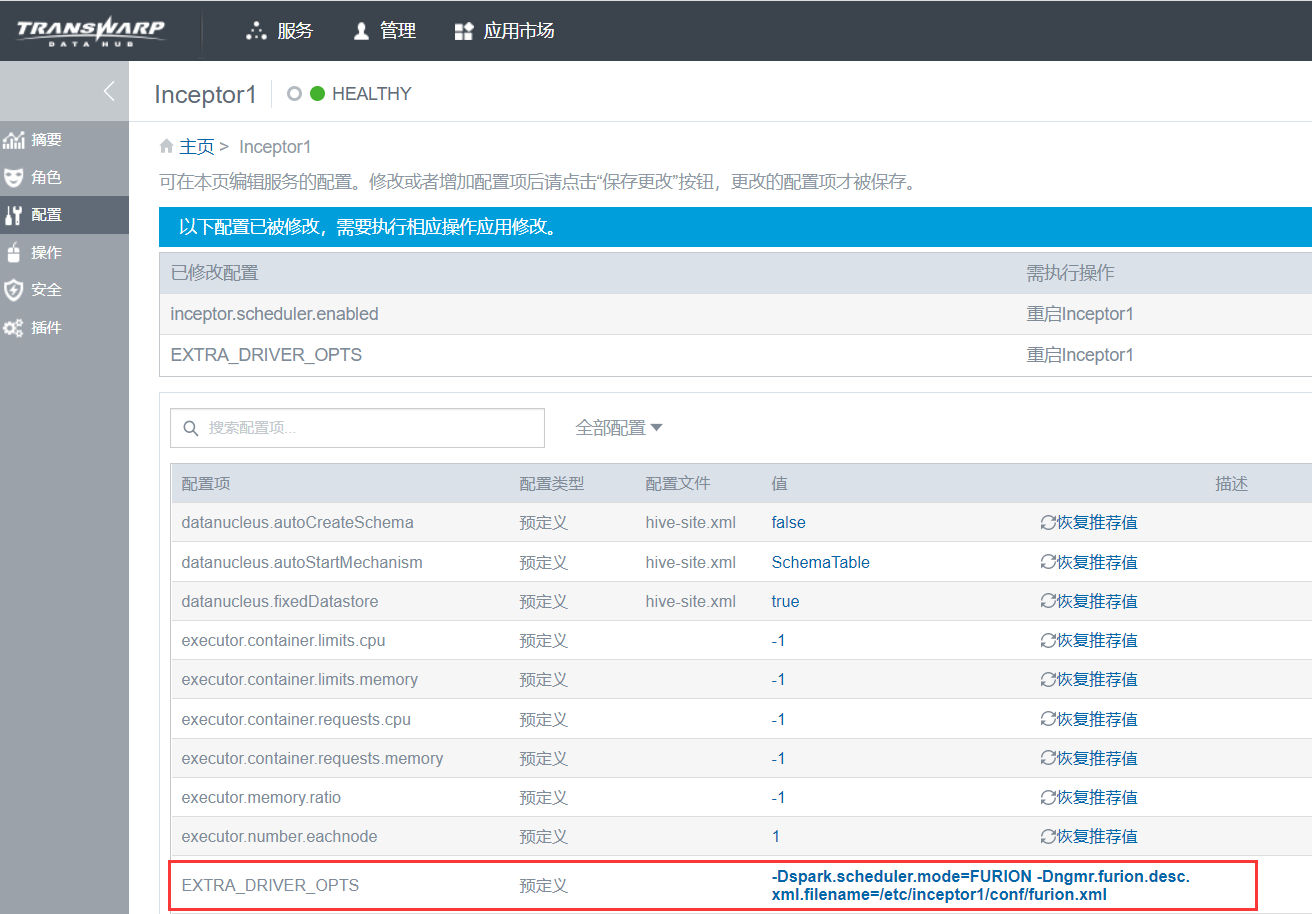Click the executor.container.requests.memory row name
Viewport: 1312px width, 914px height.
click(312, 758)
